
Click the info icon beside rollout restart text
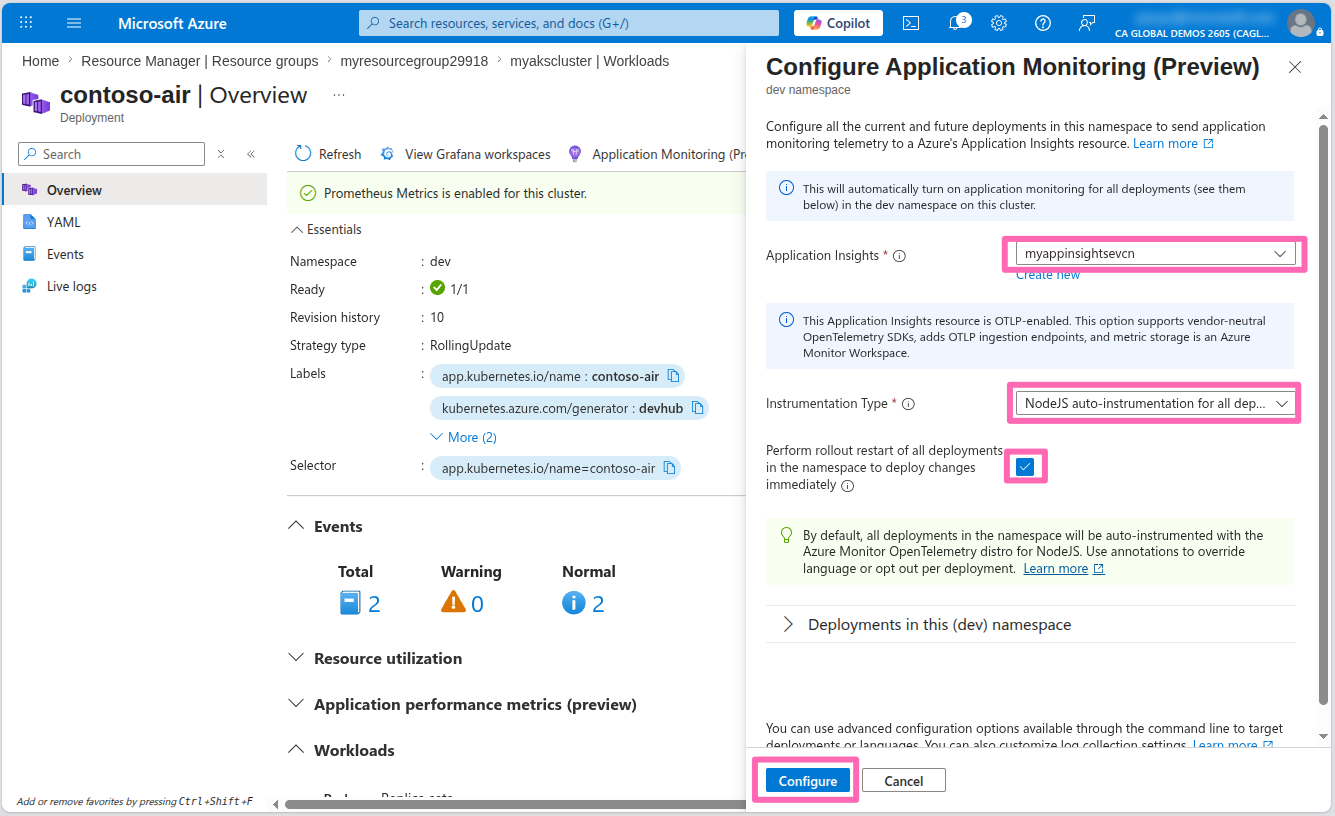pyautogui.click(x=847, y=486)
